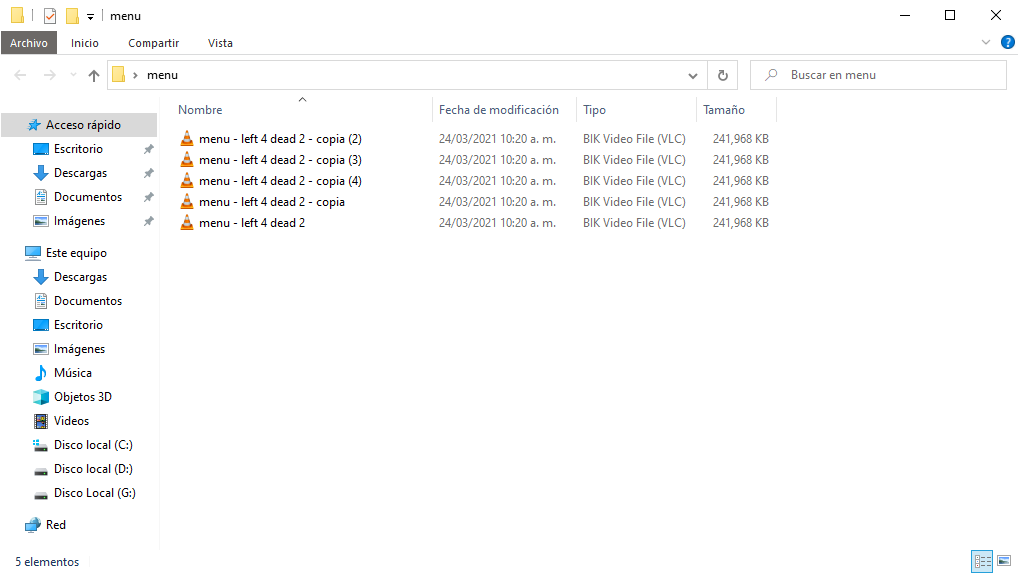Viewport: 1018px width, 573px height.
Task: Open Disco local (D:) drive
Action: (x=93, y=469)
